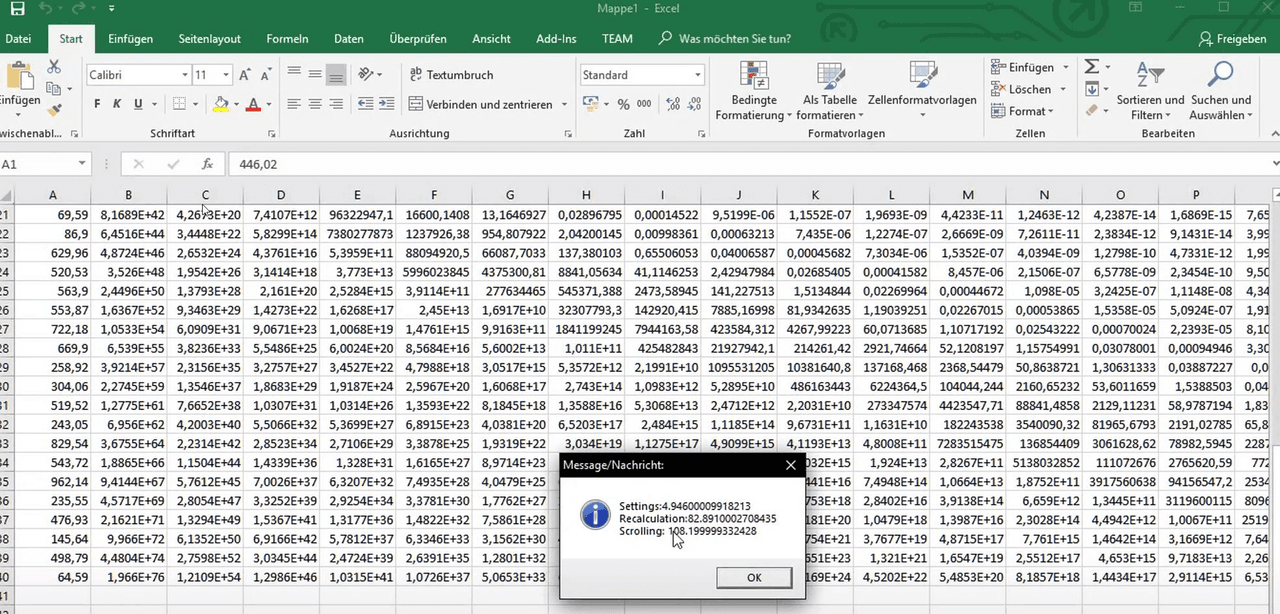The height and width of the screenshot is (614, 1280).
Task: Toggle underline U formatting
Action: [138, 104]
